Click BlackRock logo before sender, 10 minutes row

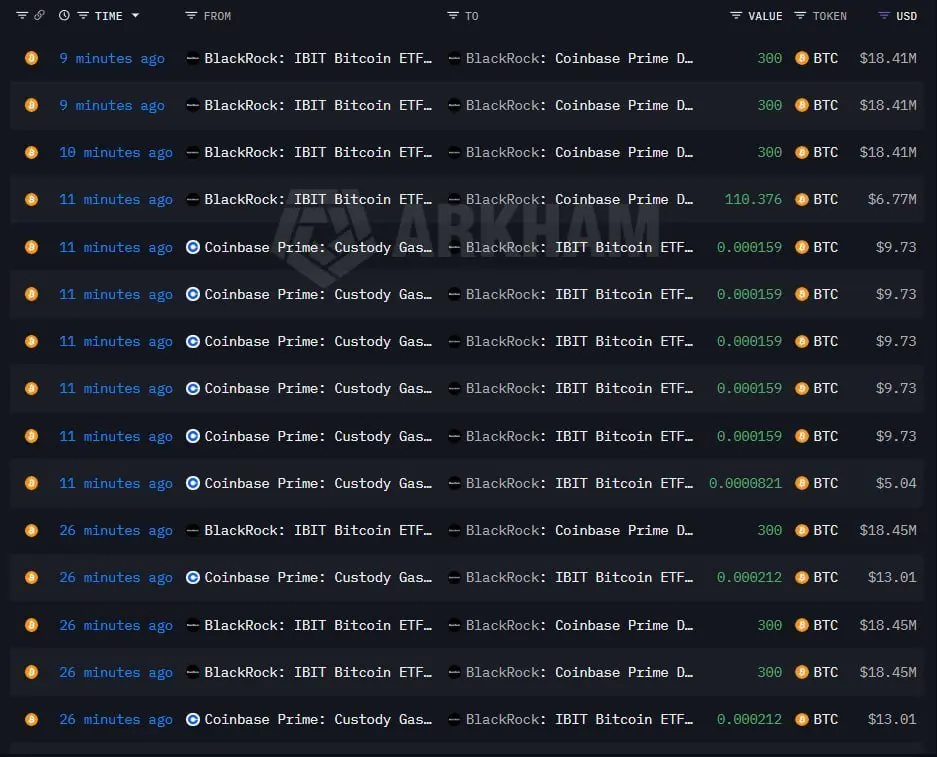192,152
